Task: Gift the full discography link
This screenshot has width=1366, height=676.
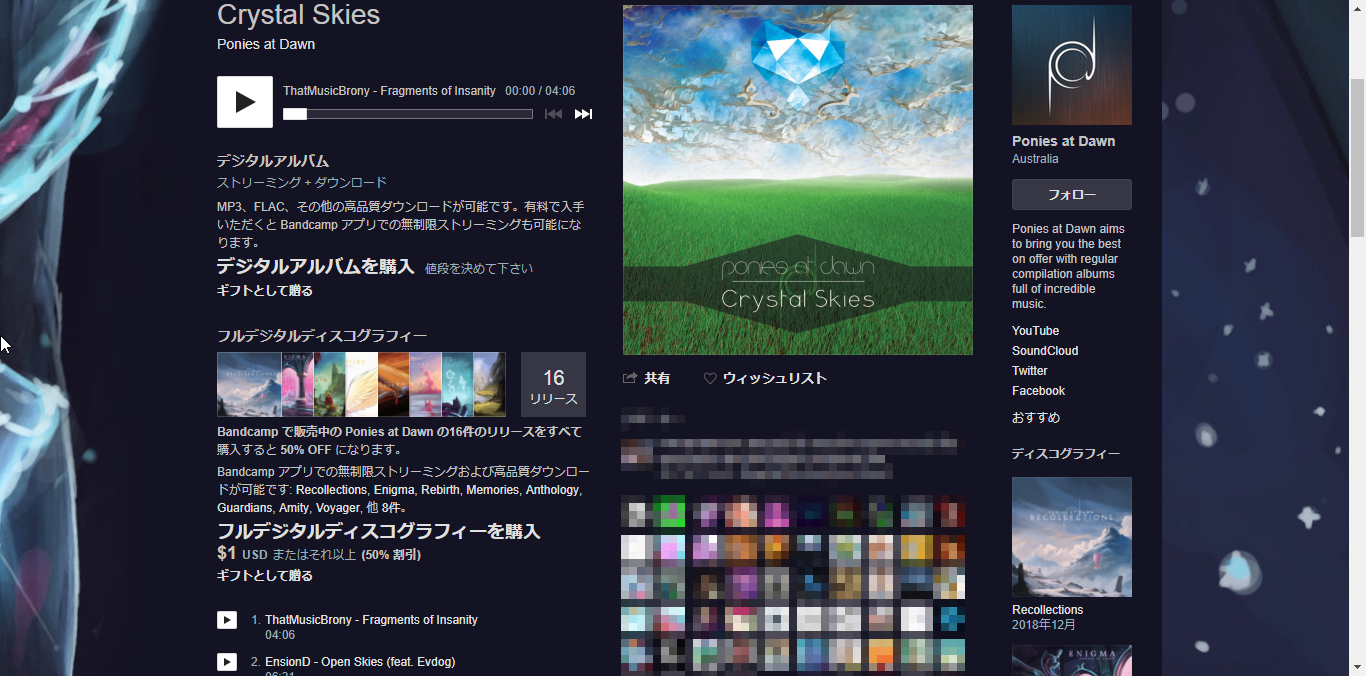Action: 265,576
